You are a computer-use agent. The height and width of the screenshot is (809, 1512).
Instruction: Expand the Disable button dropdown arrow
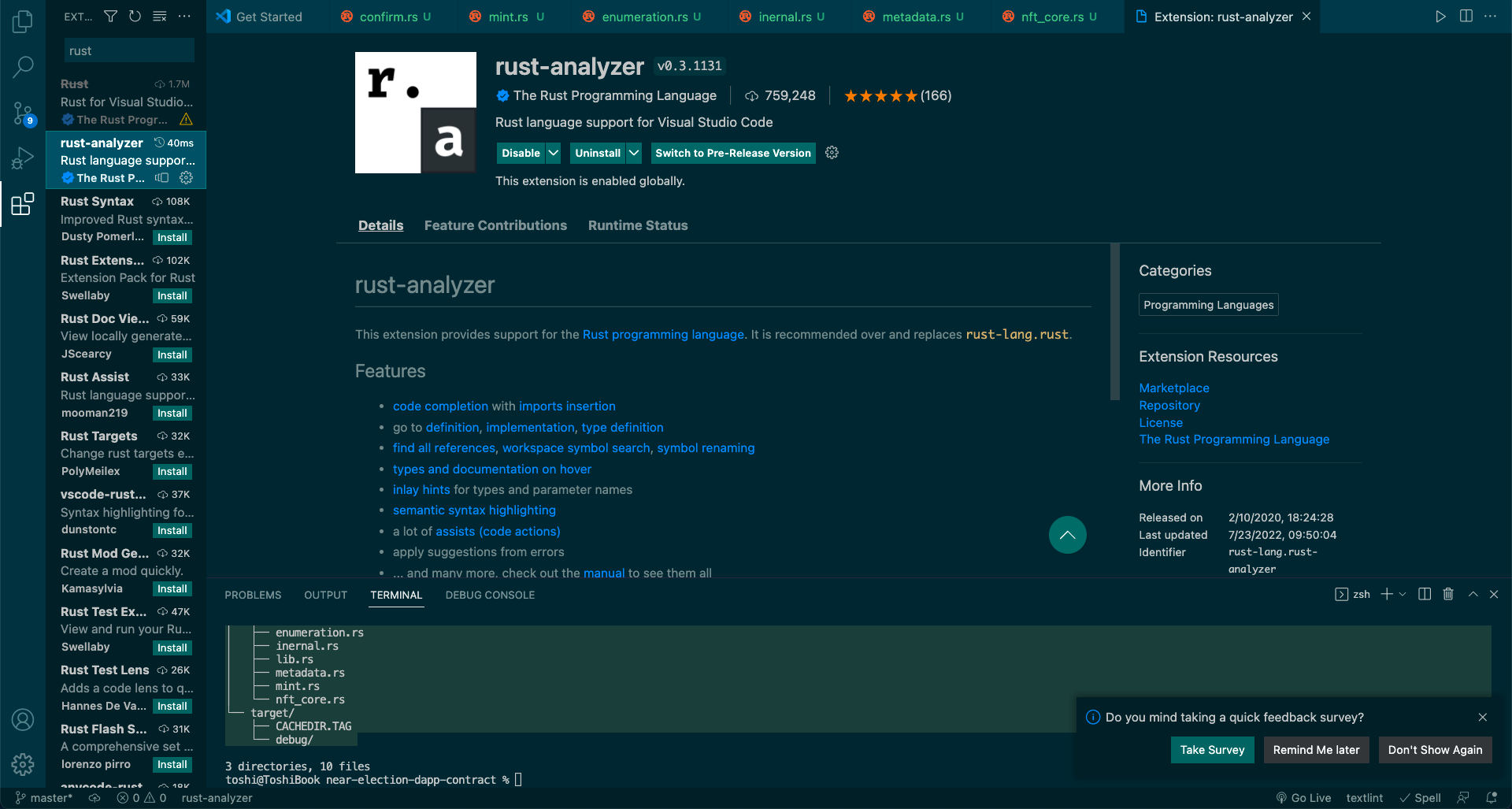click(554, 153)
